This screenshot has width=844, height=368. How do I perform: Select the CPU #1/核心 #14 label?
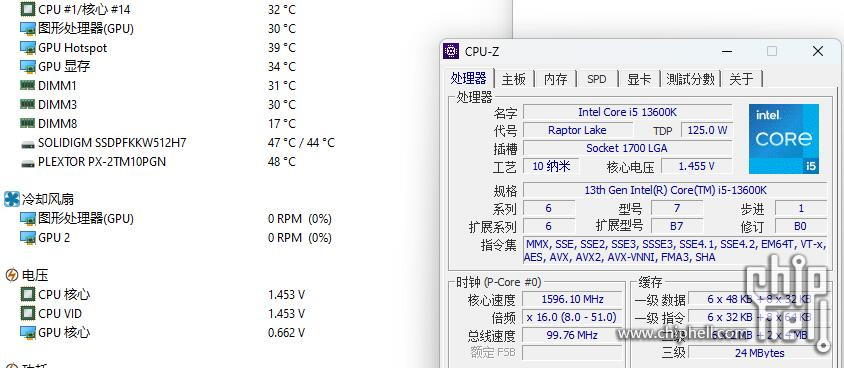(x=84, y=10)
